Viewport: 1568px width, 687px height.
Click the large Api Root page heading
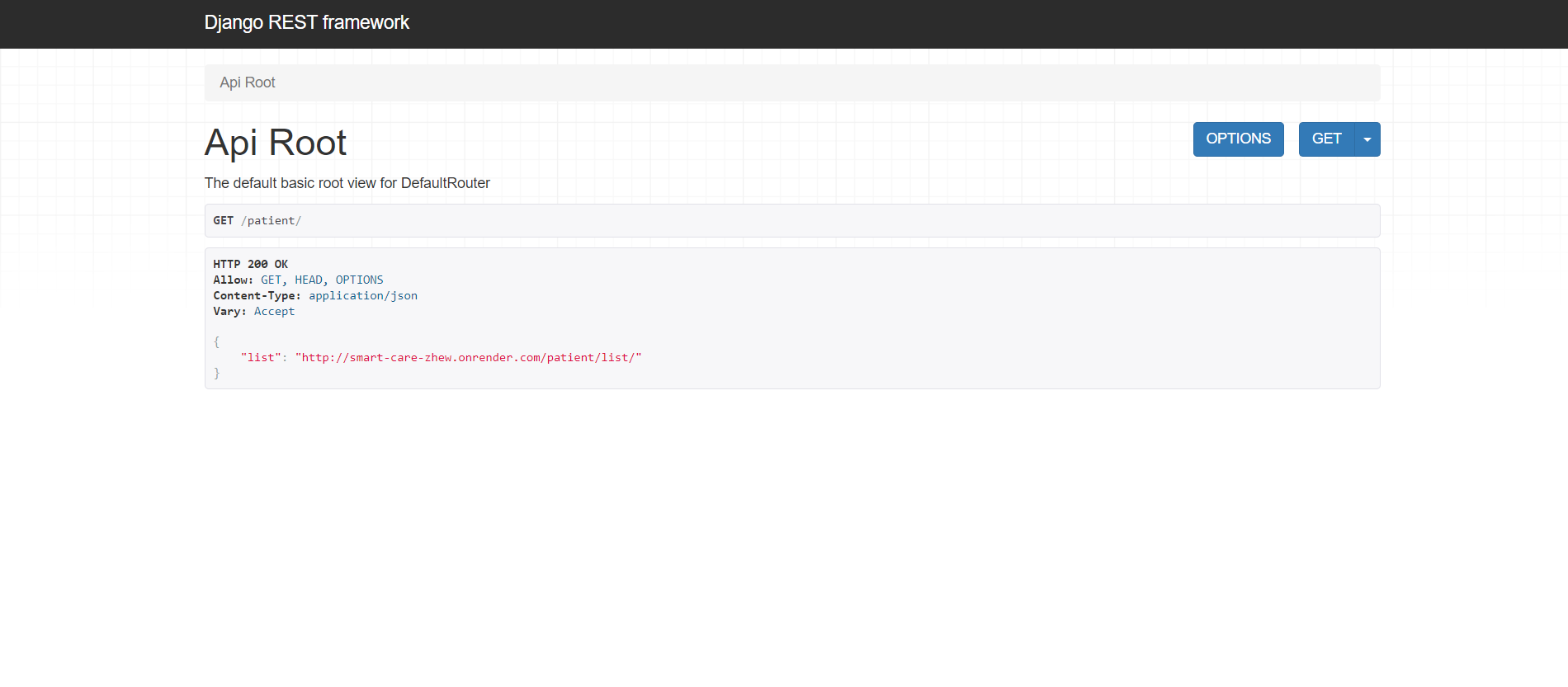275,143
